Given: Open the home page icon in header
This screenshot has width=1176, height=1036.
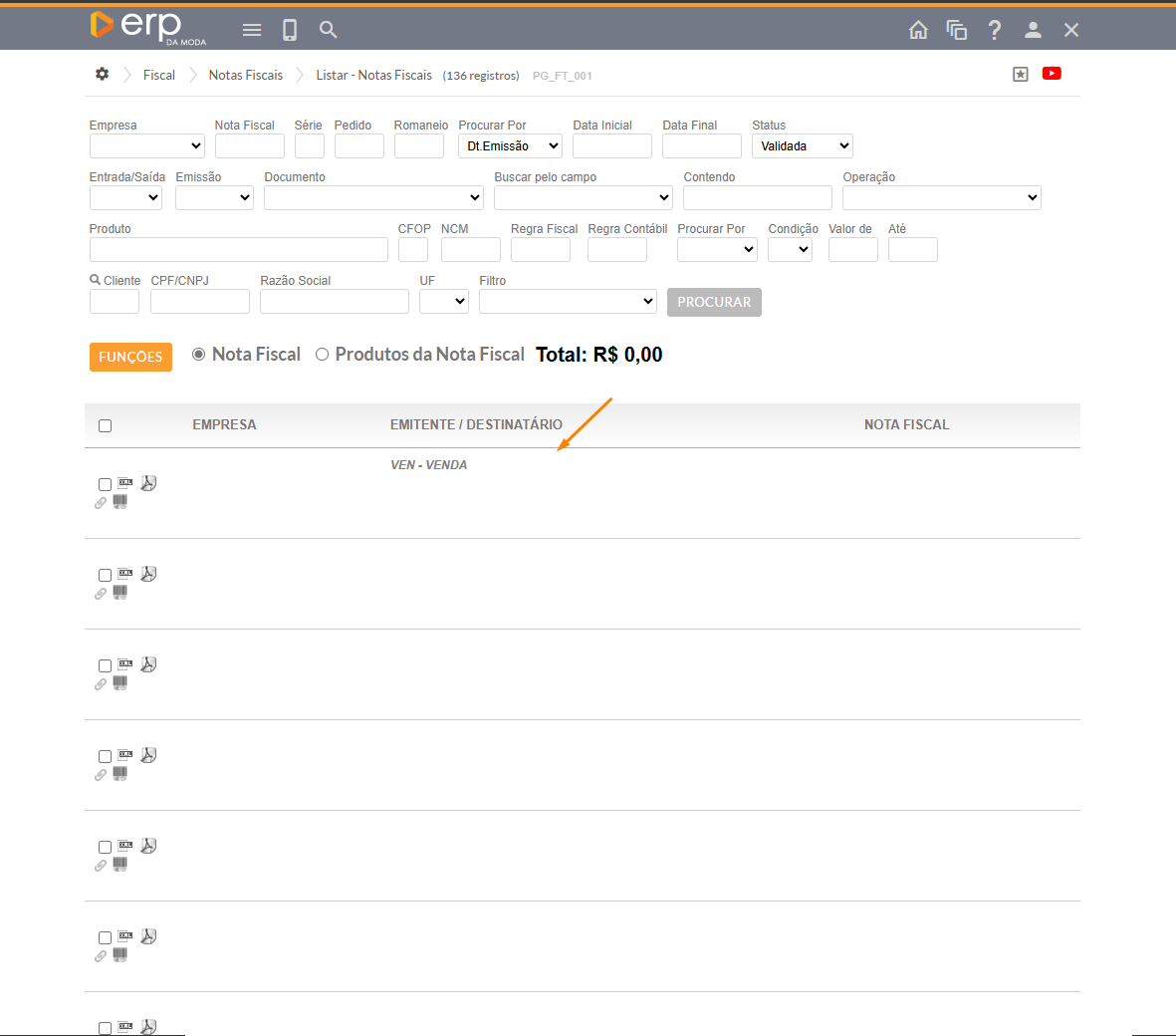Looking at the screenshot, I should point(918,30).
